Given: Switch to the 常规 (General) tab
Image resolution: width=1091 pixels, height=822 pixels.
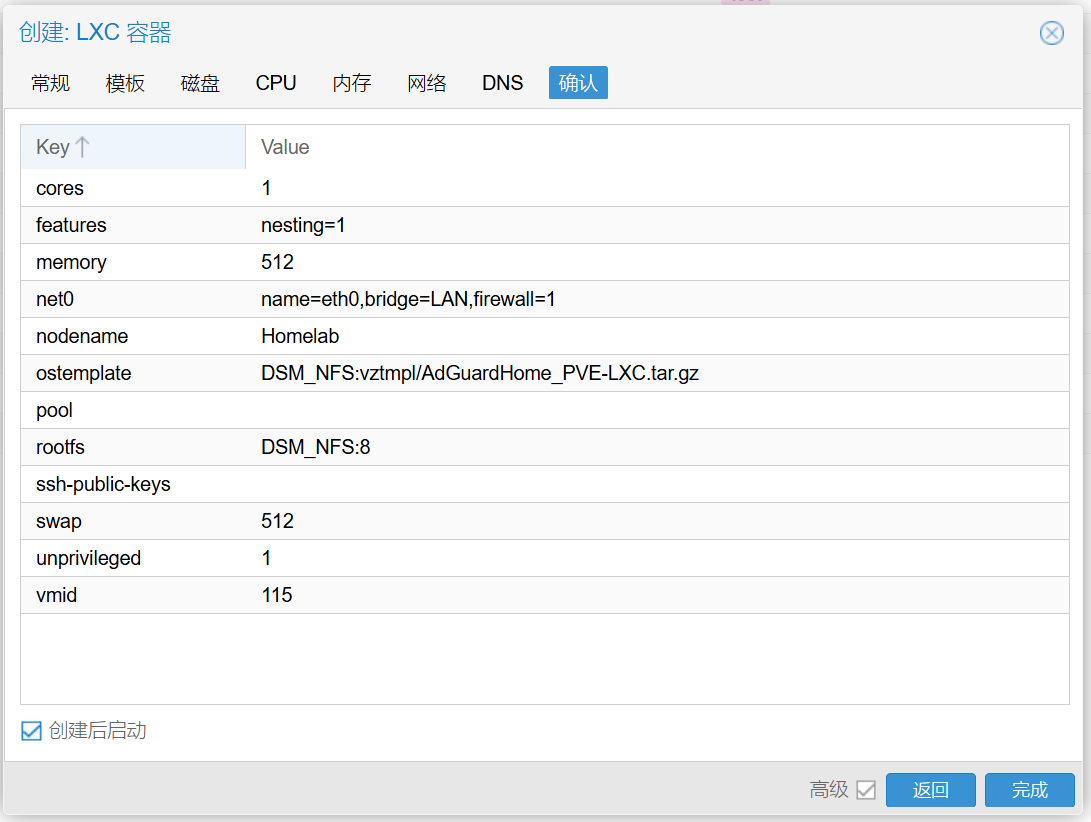Looking at the screenshot, I should pos(50,84).
